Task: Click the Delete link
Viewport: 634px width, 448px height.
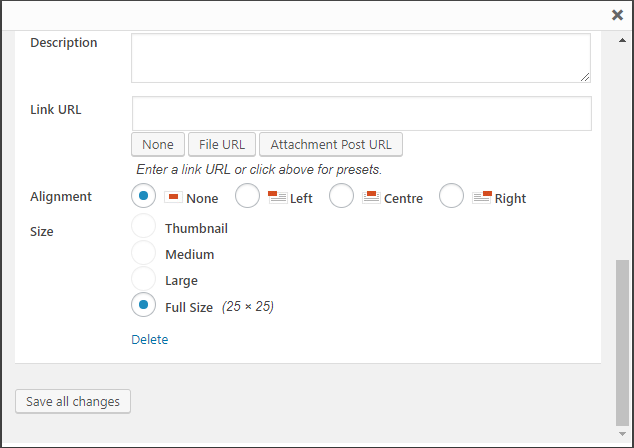Action: pos(150,339)
